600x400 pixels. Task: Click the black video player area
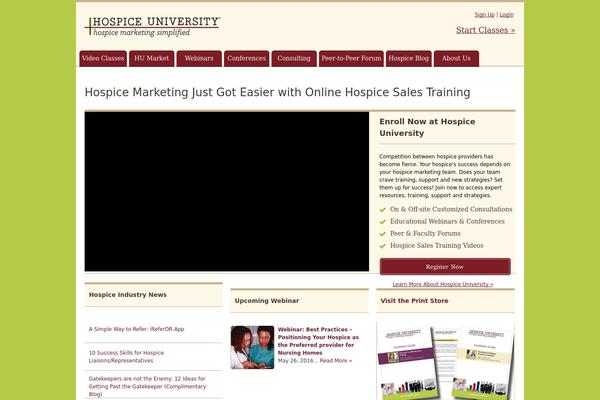(227, 191)
